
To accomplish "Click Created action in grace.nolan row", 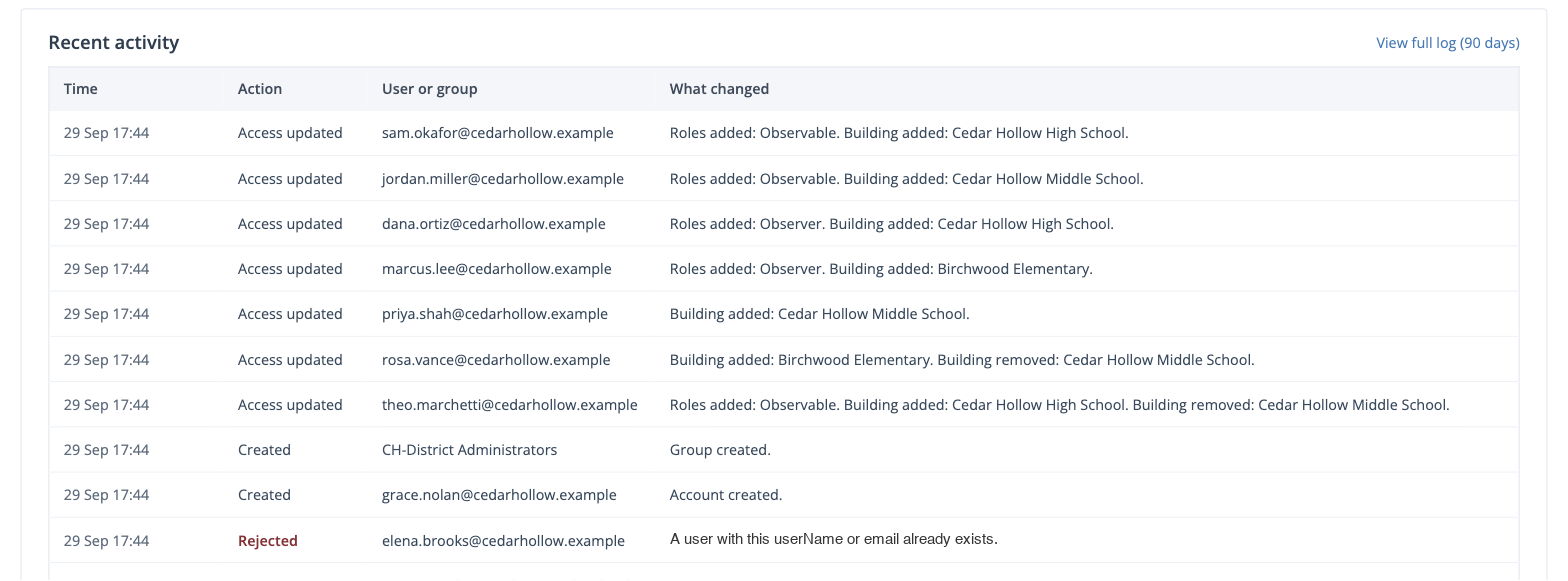I will coord(264,495).
